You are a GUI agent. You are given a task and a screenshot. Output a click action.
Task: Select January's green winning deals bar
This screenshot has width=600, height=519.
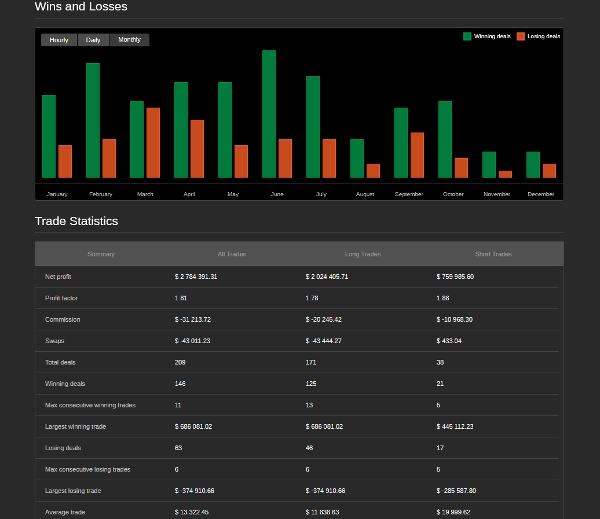49,136
